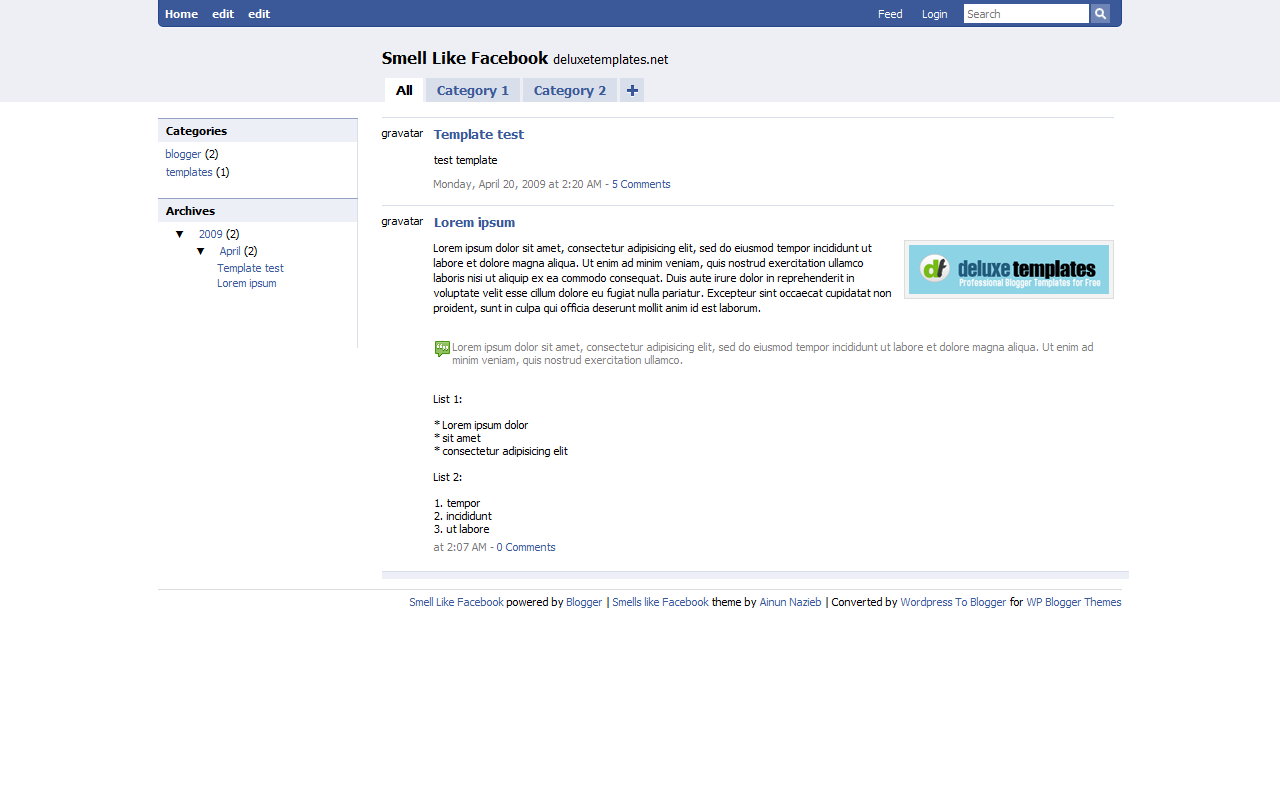1280x794 pixels.
Task: Open the Feed link in the top bar
Action: pos(890,14)
